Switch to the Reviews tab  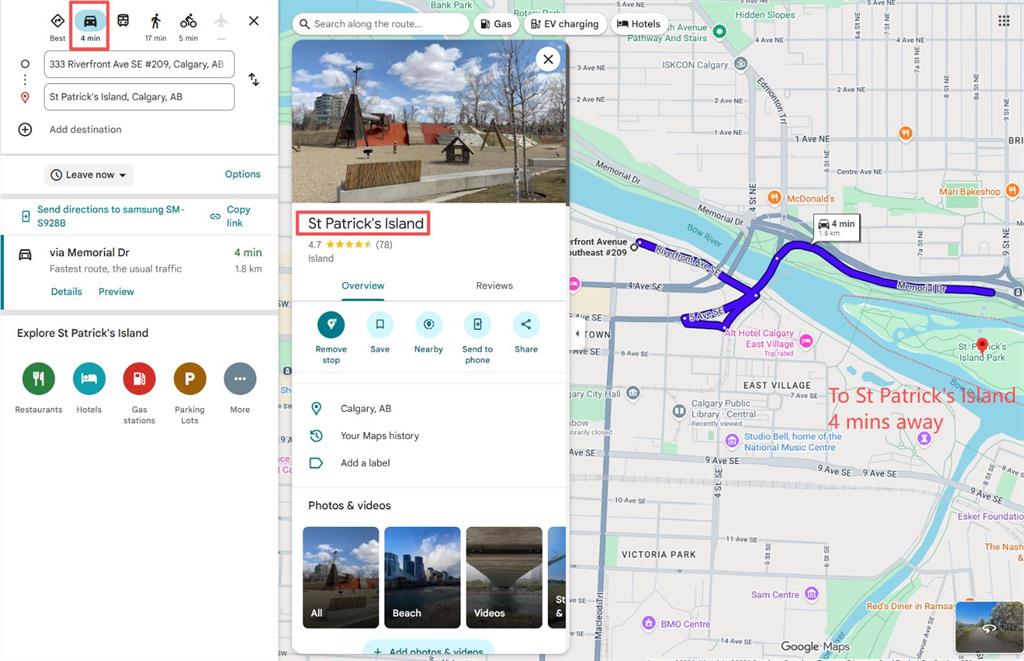coord(494,286)
